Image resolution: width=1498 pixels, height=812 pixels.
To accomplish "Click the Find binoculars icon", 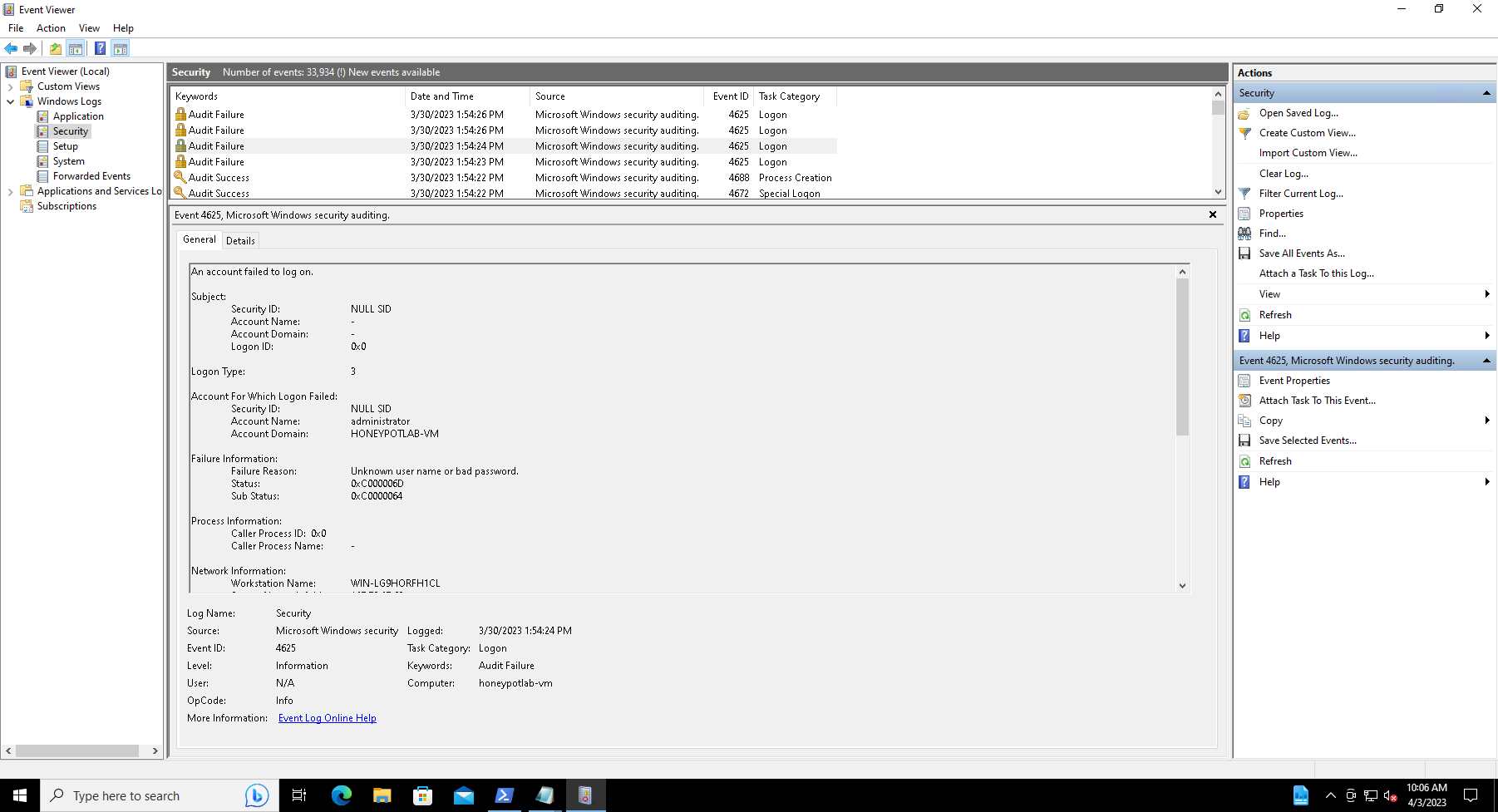I will tap(1244, 234).
